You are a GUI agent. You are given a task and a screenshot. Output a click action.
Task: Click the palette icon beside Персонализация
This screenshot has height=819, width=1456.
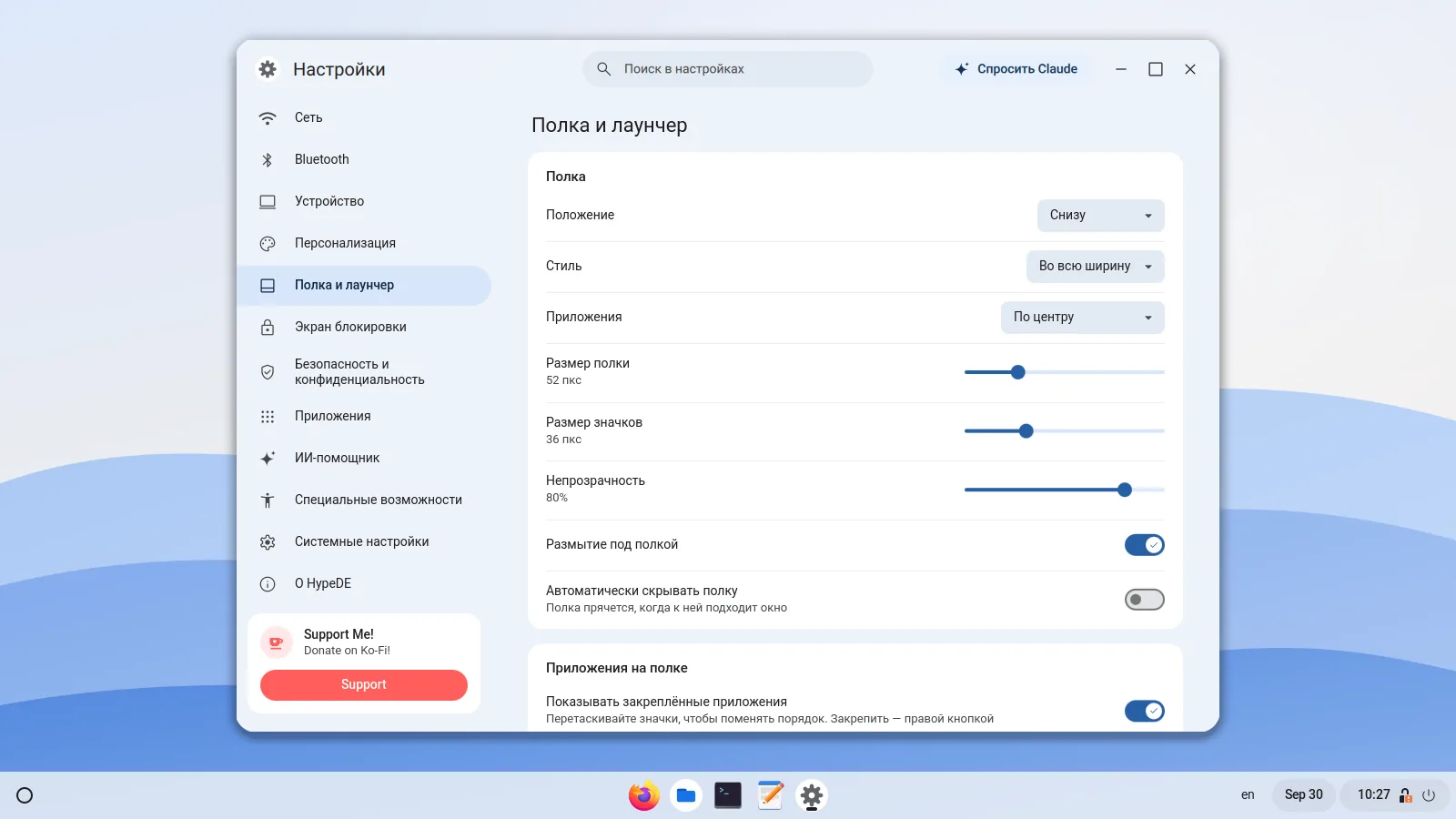click(x=268, y=244)
